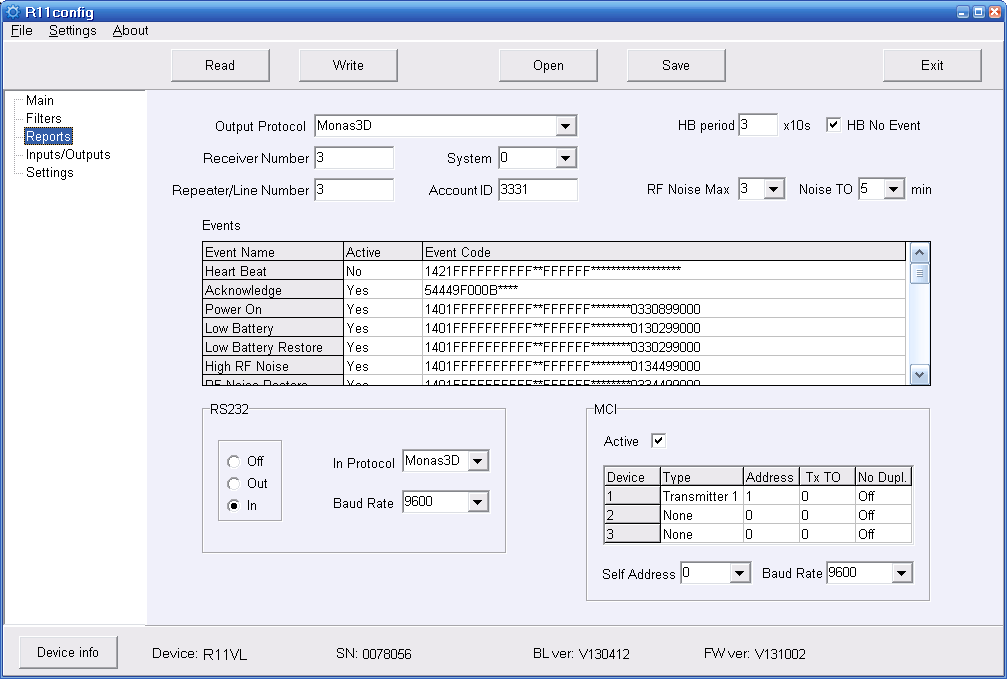Select the RS232 Off radio button
The image size is (1007, 679).
coord(234,461)
